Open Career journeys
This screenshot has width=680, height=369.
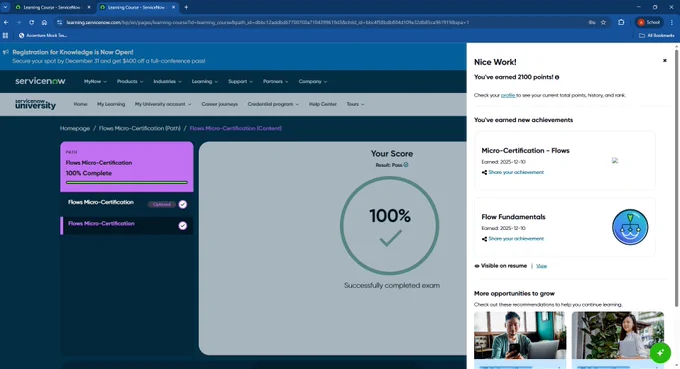(x=219, y=104)
